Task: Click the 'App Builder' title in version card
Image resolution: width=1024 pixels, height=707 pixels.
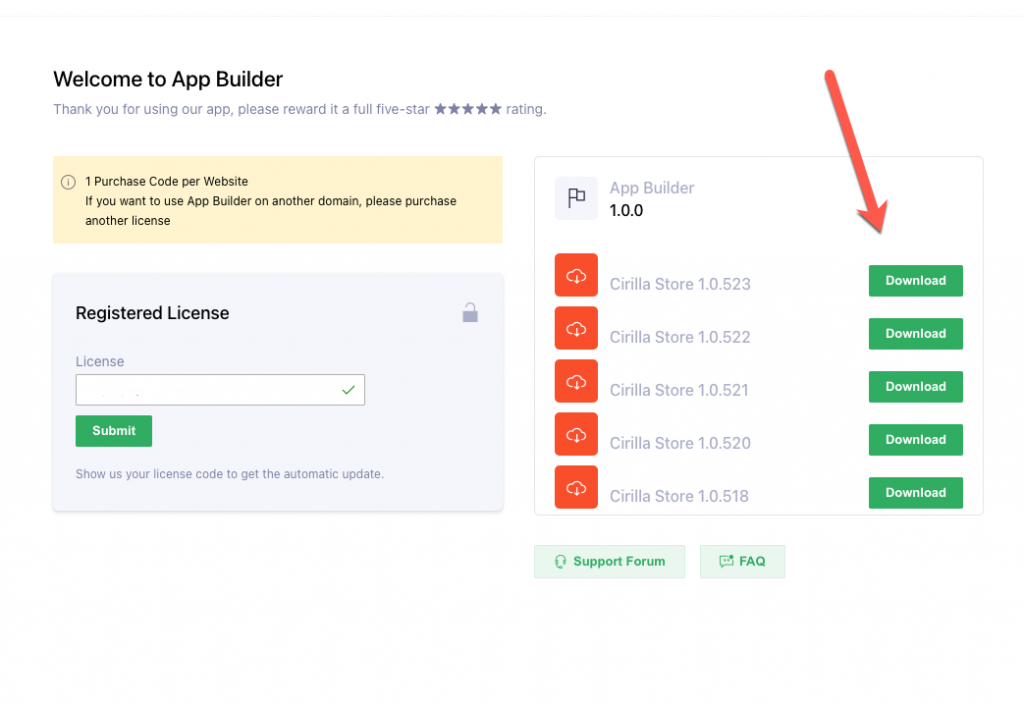Action: click(652, 188)
